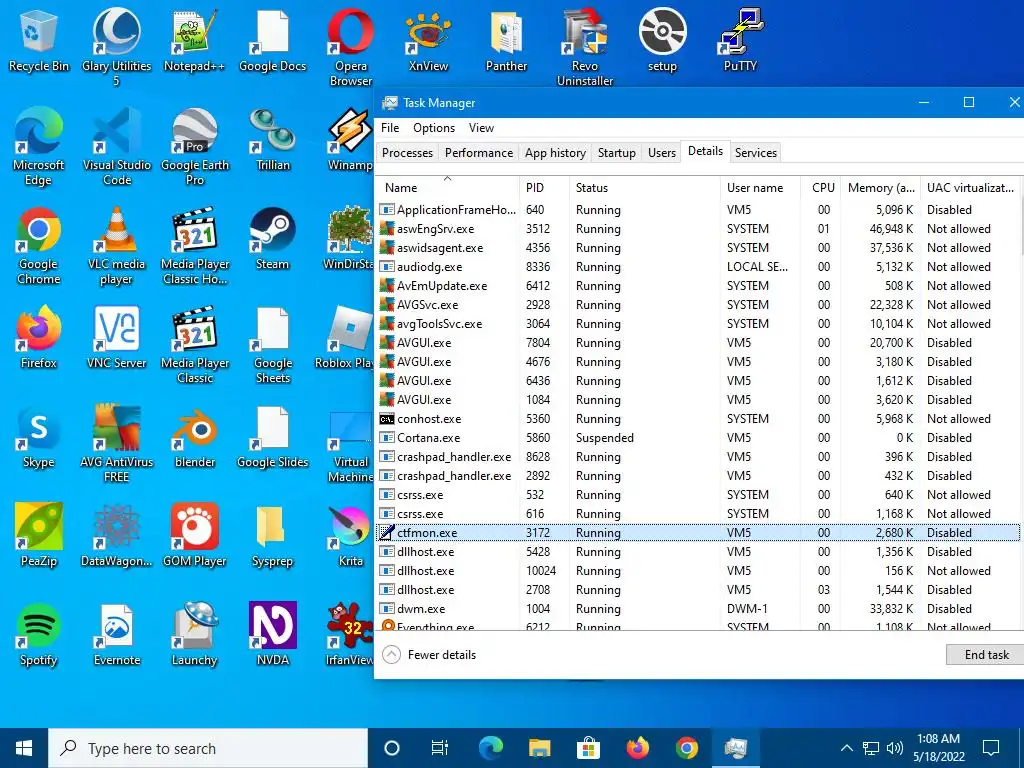This screenshot has height=768, width=1024.
Task: Open the Evernote desktop shortcut
Action: click(116, 635)
